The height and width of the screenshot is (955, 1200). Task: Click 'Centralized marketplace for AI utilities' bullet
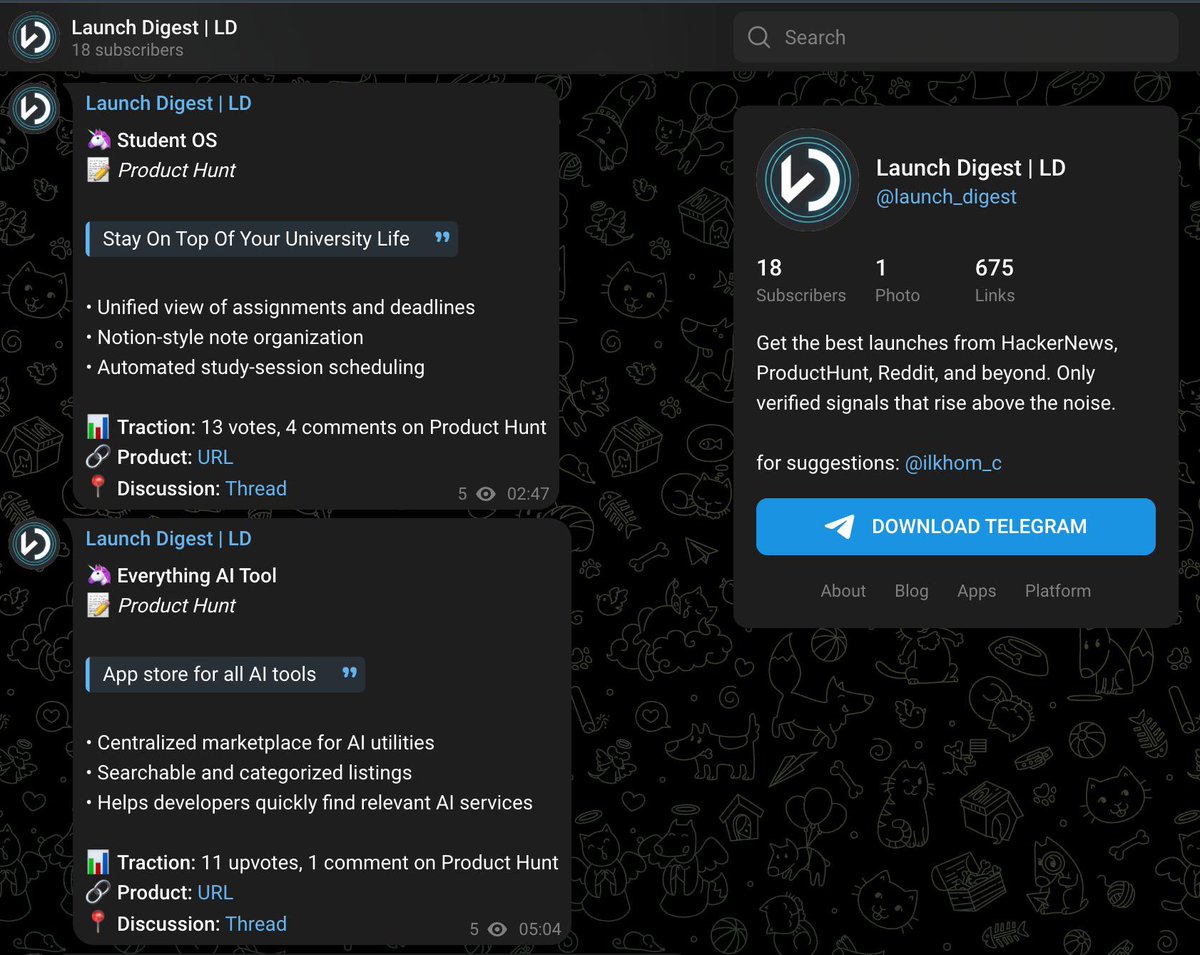click(260, 742)
